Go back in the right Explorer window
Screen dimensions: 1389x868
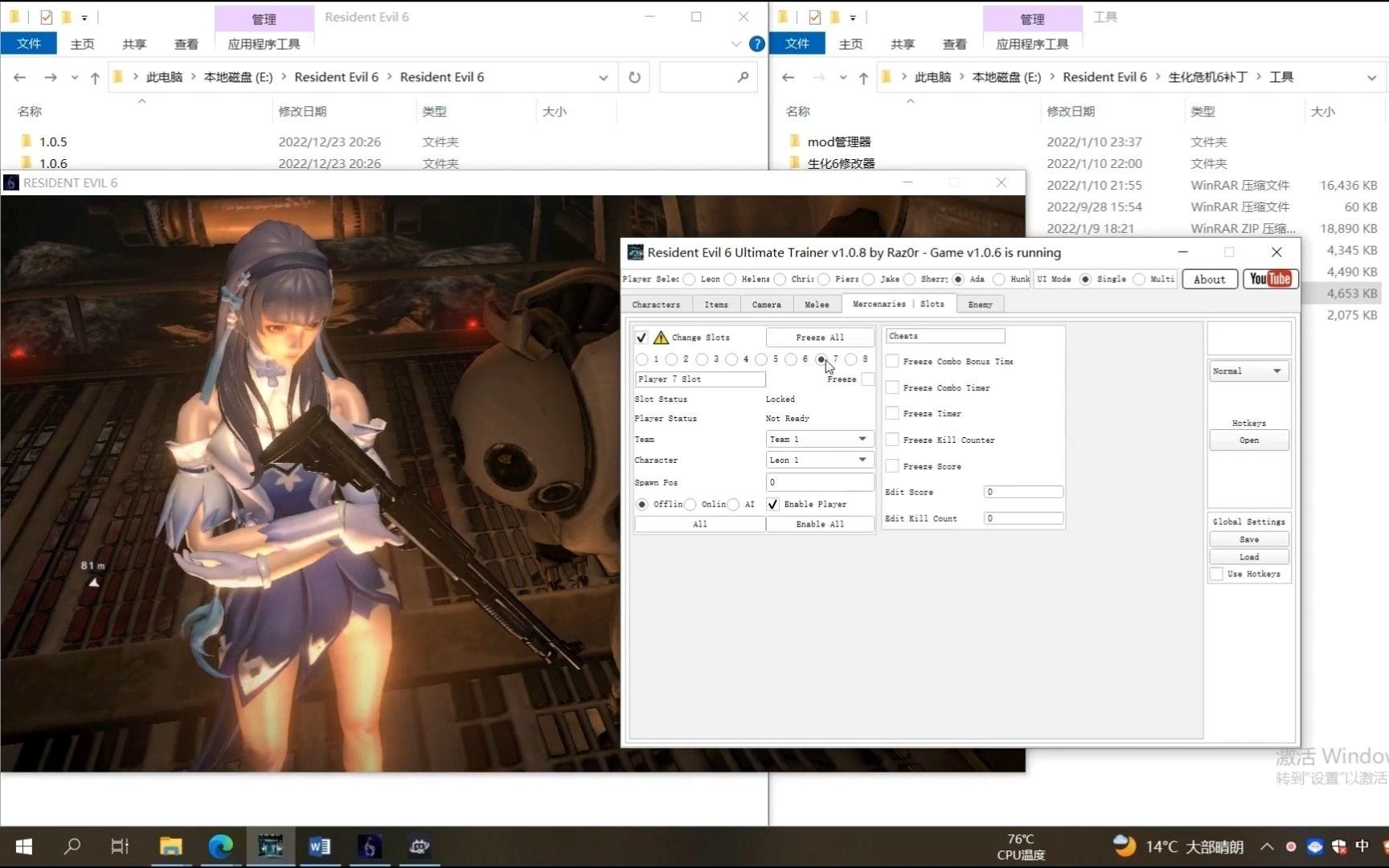[x=789, y=77]
